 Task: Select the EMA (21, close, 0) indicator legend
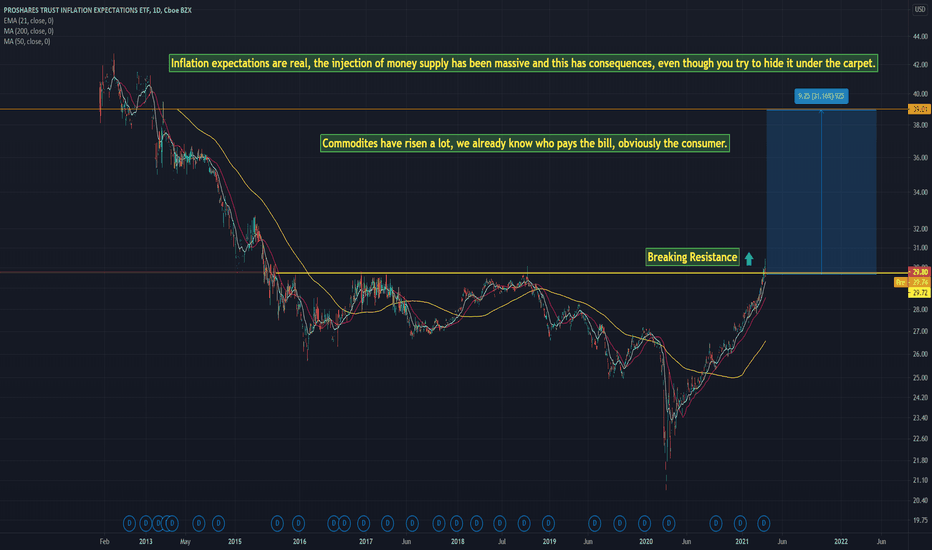29,21
